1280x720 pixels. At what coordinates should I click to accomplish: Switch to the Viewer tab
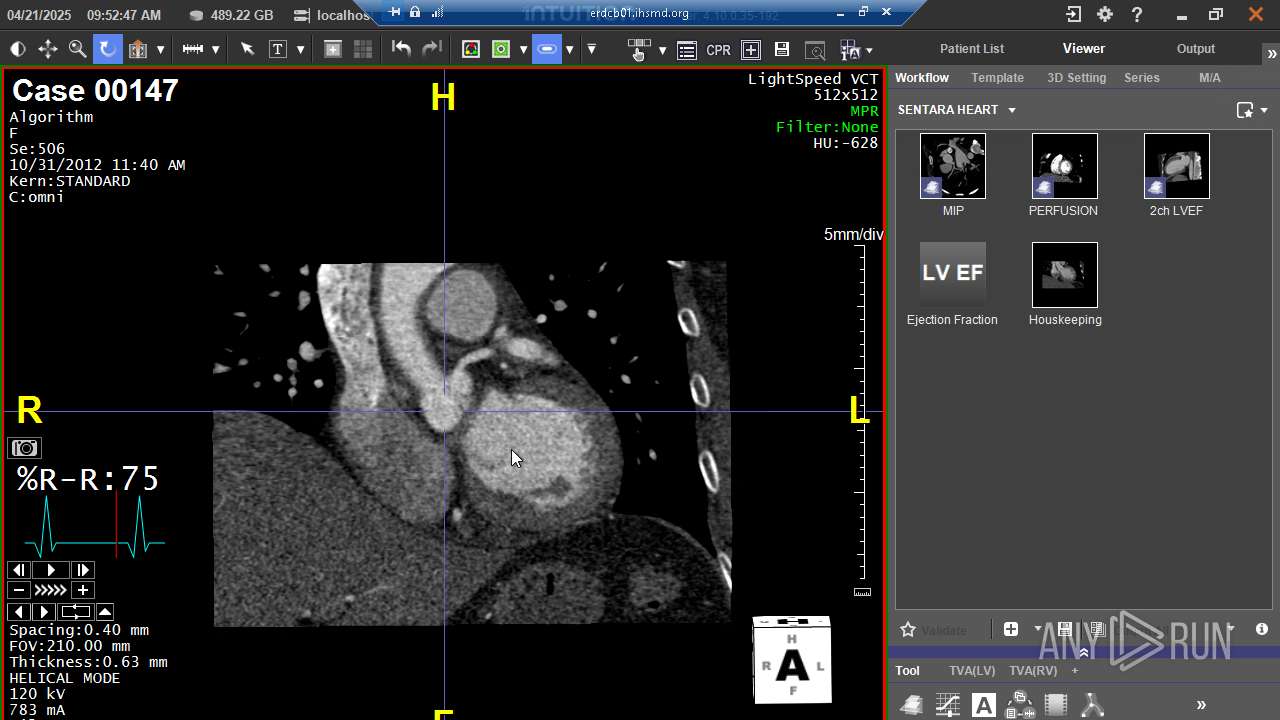click(x=1084, y=48)
